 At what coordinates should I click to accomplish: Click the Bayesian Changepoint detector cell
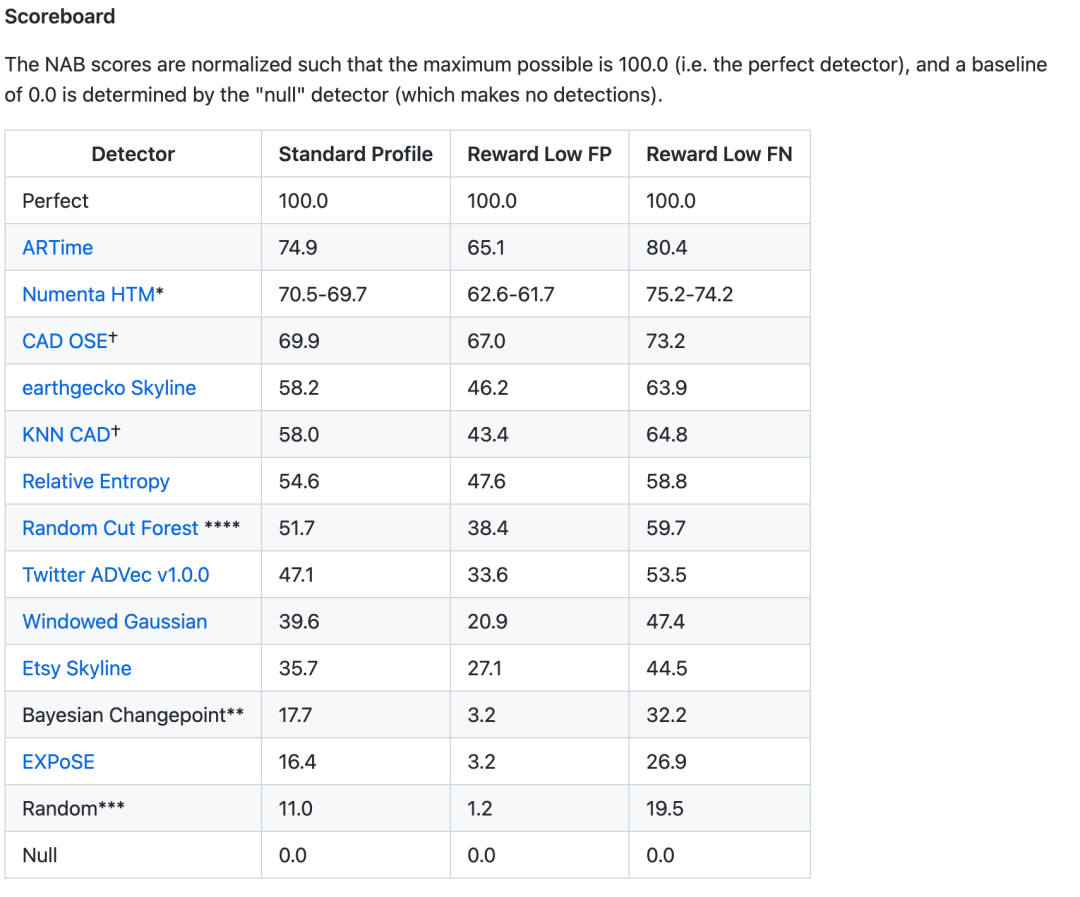pos(133,715)
